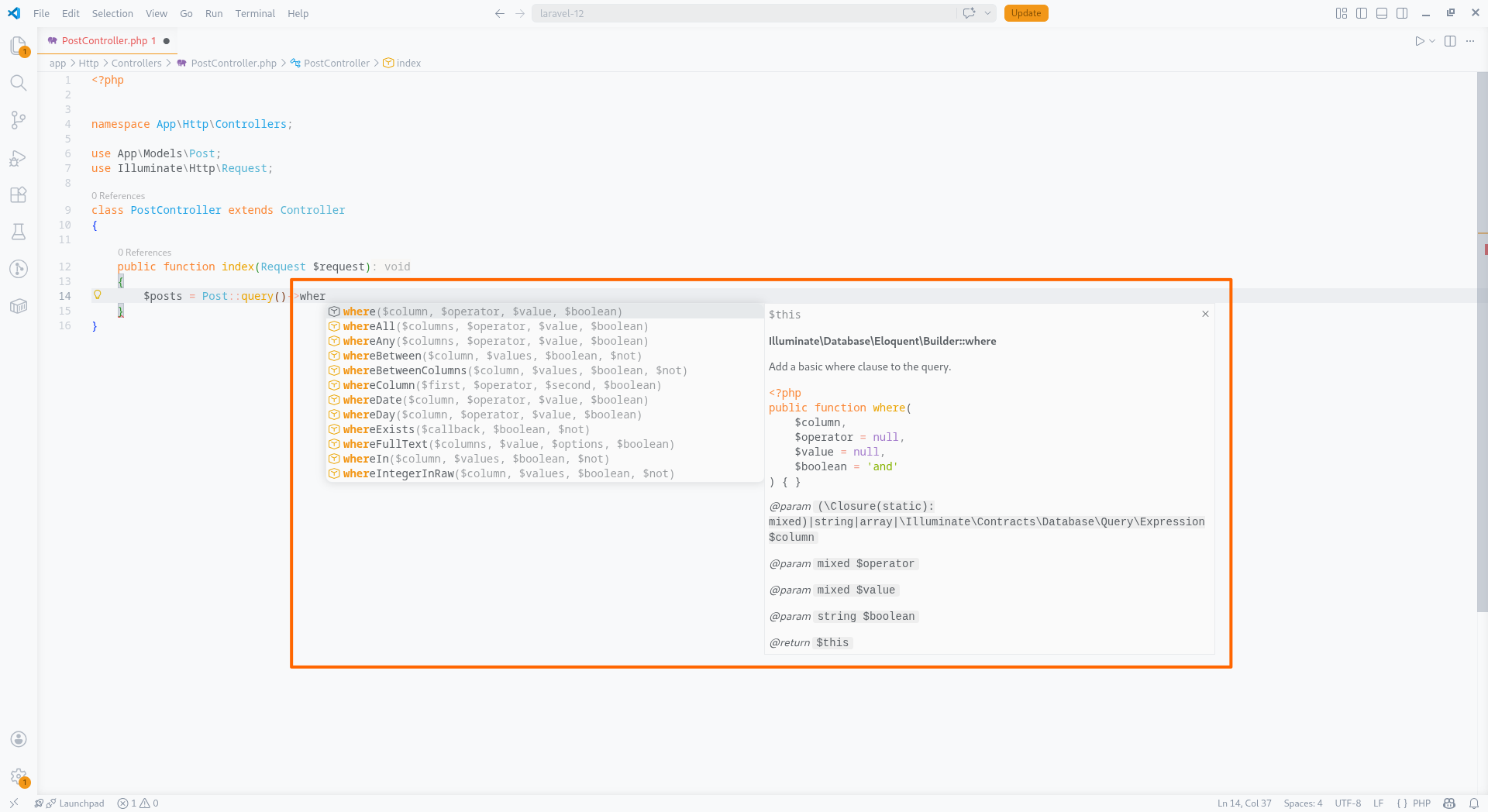Select the where suggestion
This screenshot has width=1488, height=812.
click(x=544, y=311)
